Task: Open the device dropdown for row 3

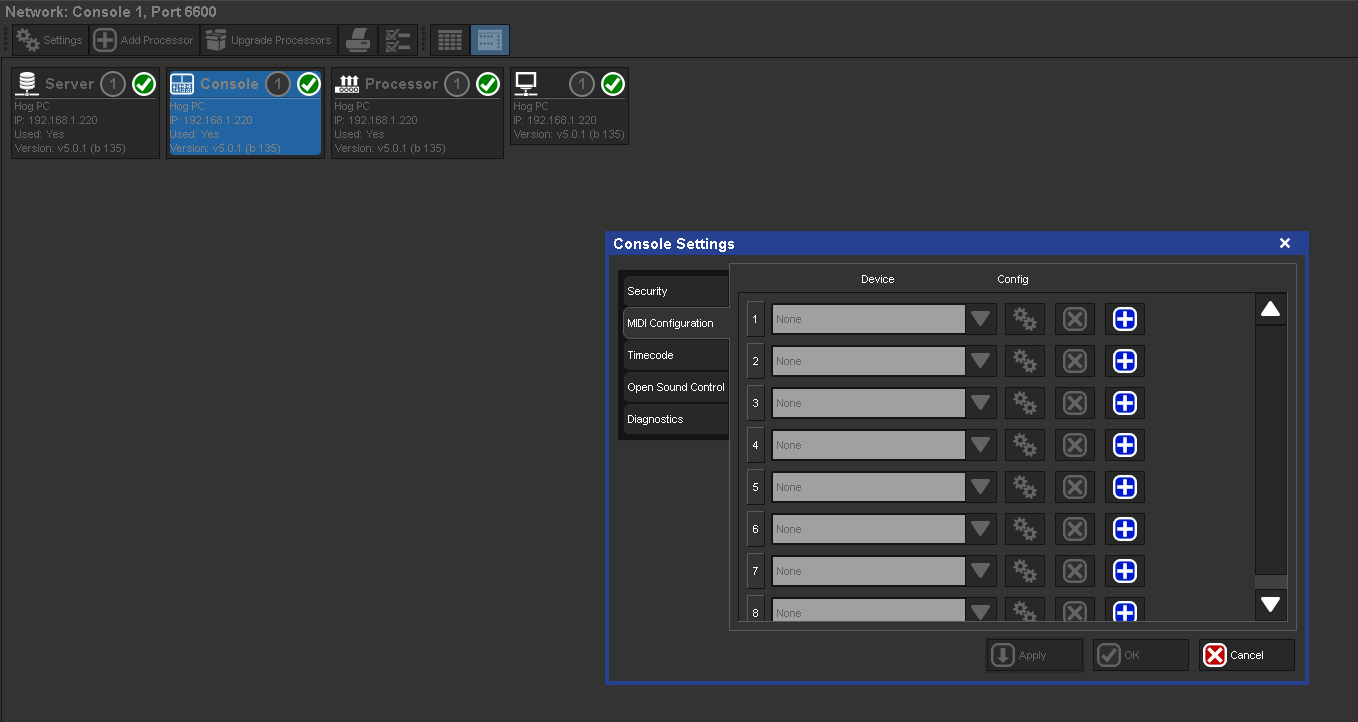Action: 981,403
